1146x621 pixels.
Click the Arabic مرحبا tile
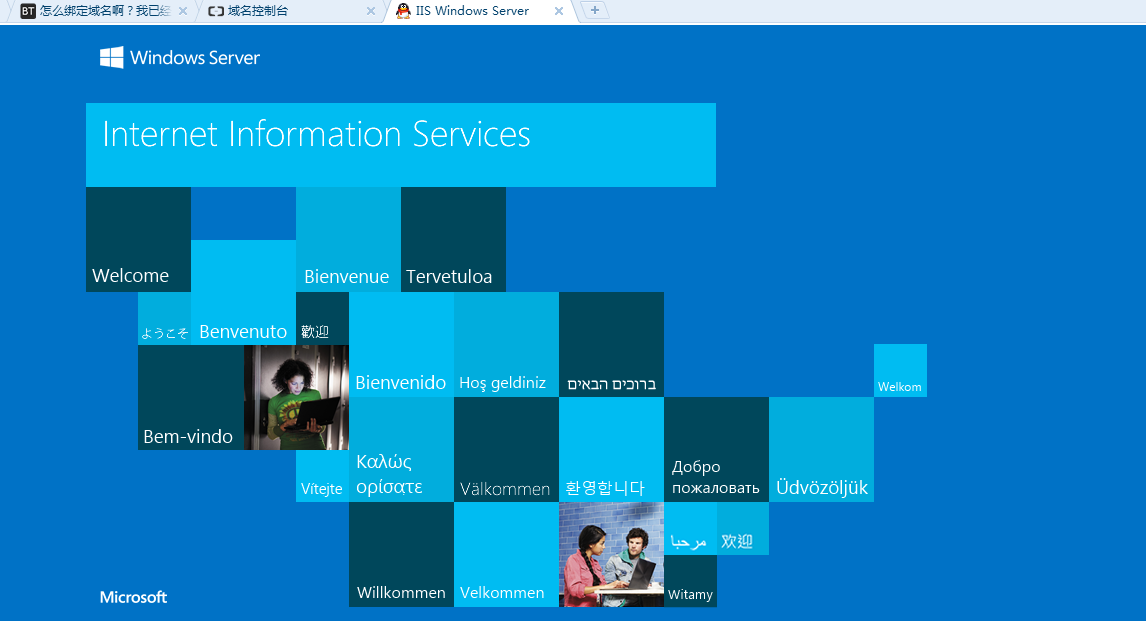[x=690, y=528]
